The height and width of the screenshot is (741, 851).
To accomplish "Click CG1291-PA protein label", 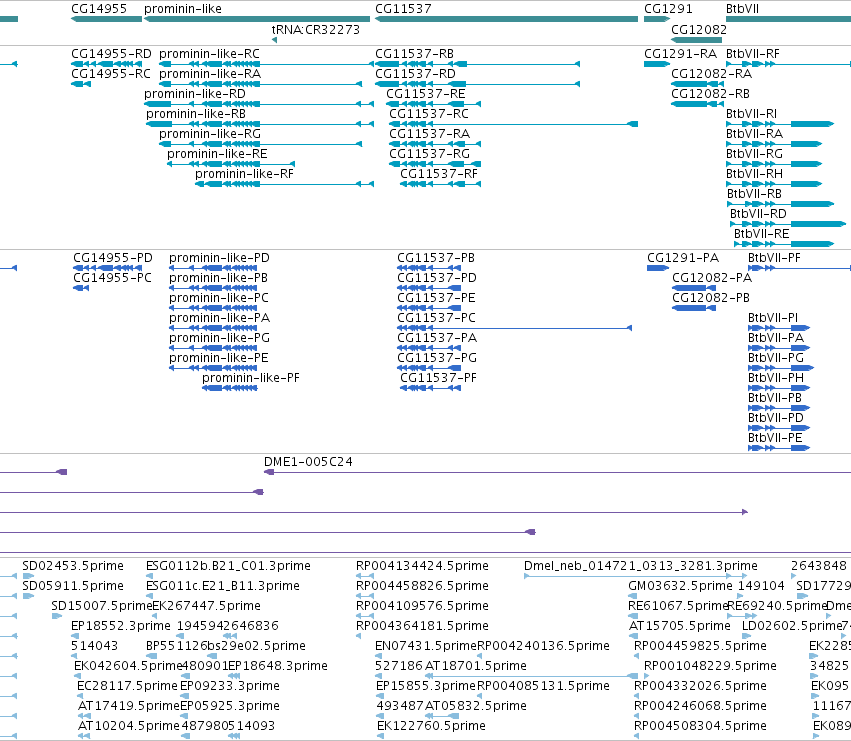I will point(683,258).
